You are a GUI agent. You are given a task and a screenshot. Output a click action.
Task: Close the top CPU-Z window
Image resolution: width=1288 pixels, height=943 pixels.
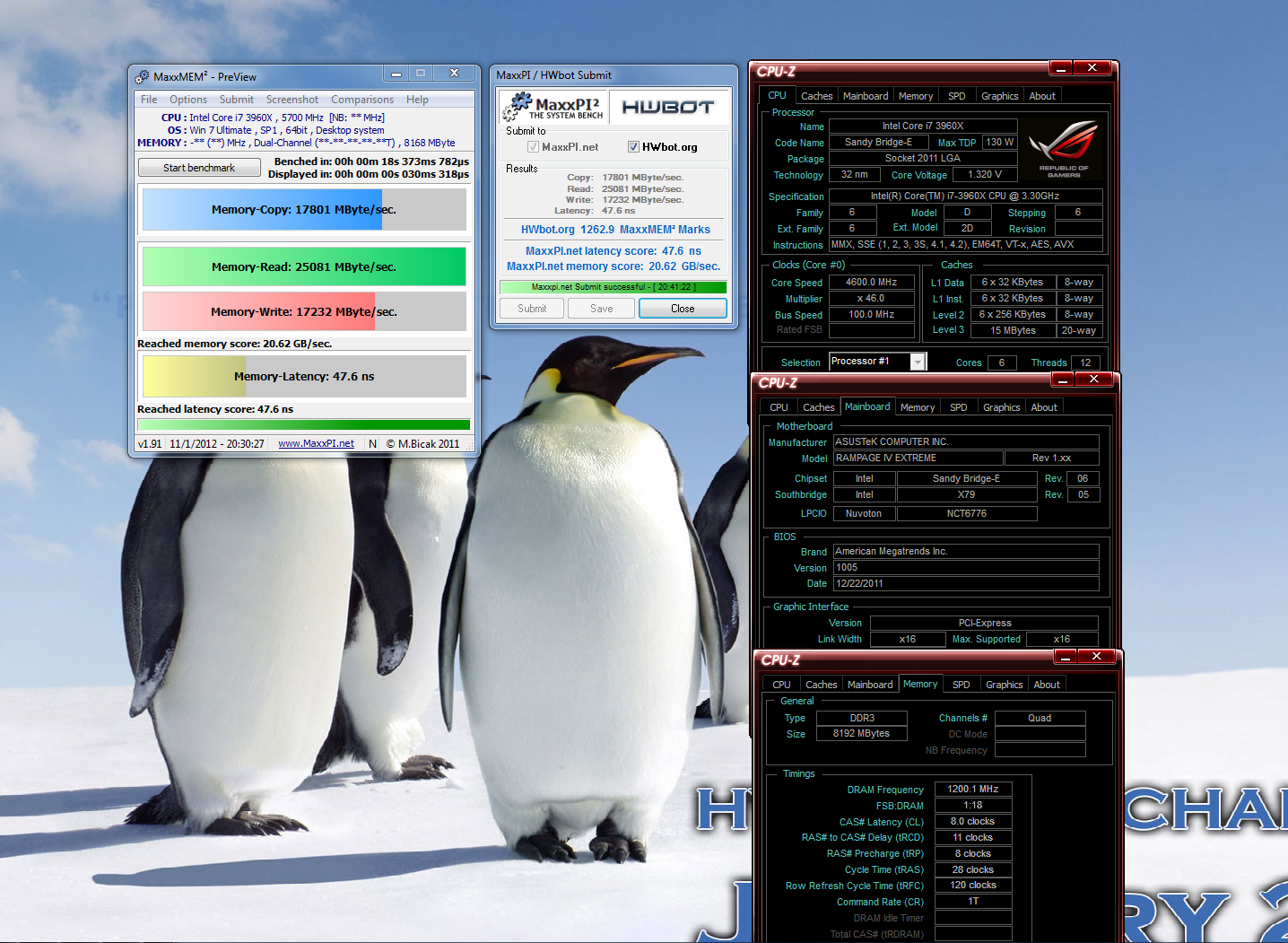(x=1092, y=68)
